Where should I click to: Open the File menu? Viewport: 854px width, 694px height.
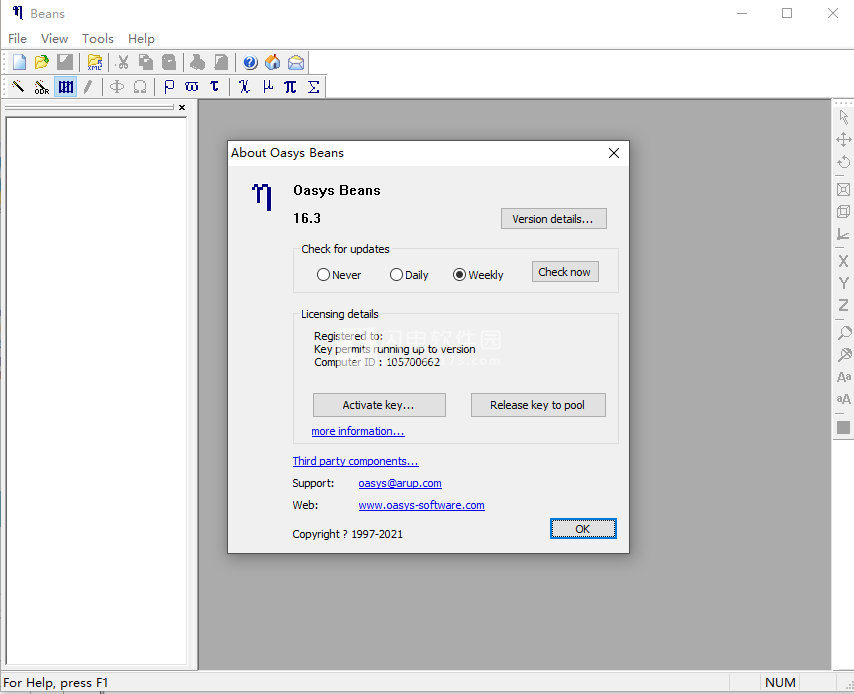tap(17, 39)
